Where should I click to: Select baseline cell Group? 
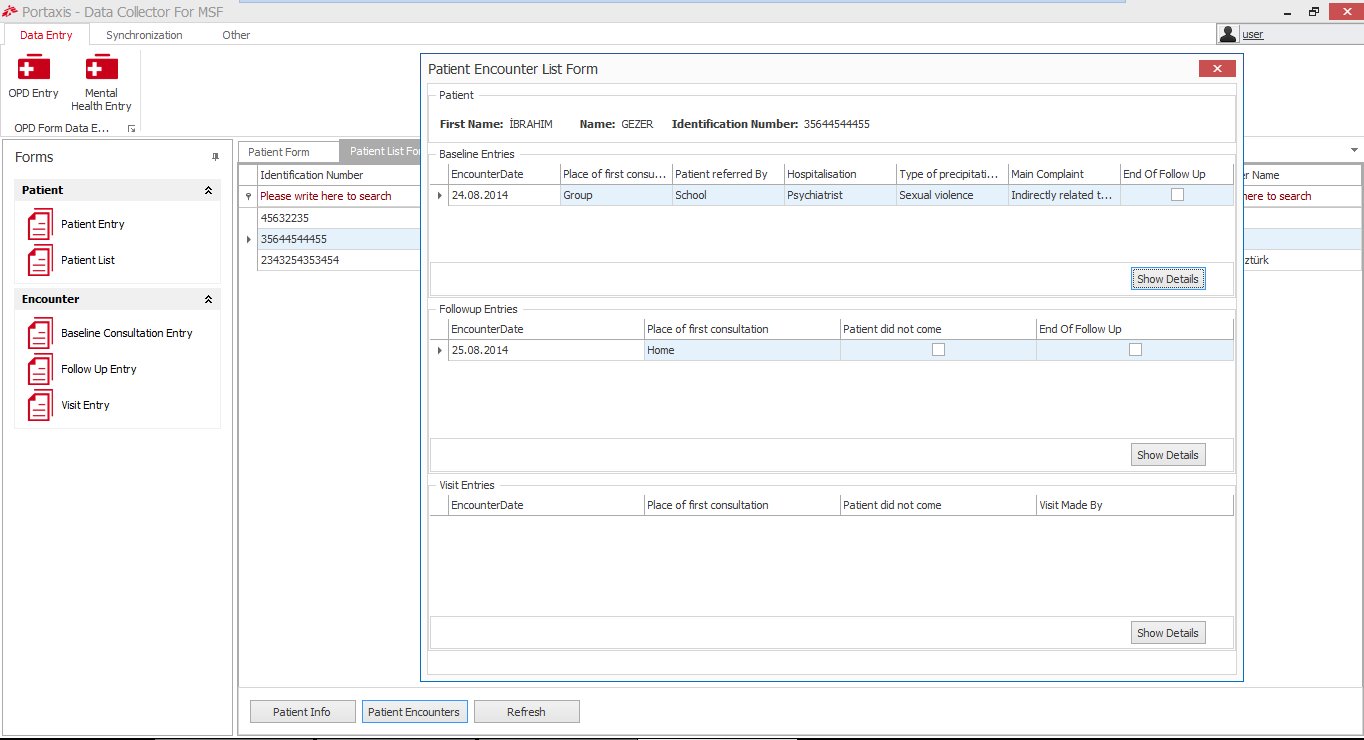point(616,195)
